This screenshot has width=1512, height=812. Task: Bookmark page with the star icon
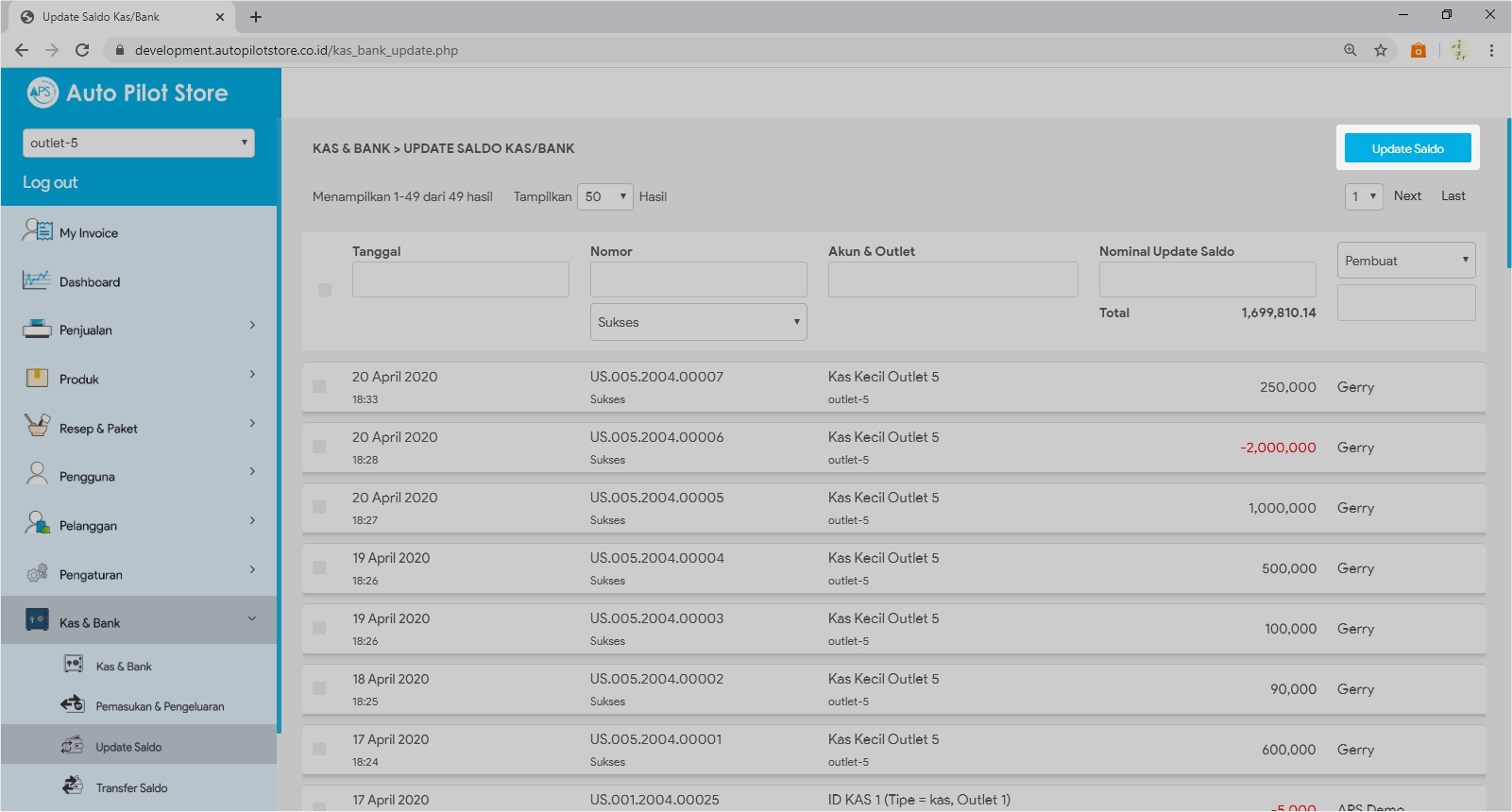pyautogui.click(x=1380, y=50)
